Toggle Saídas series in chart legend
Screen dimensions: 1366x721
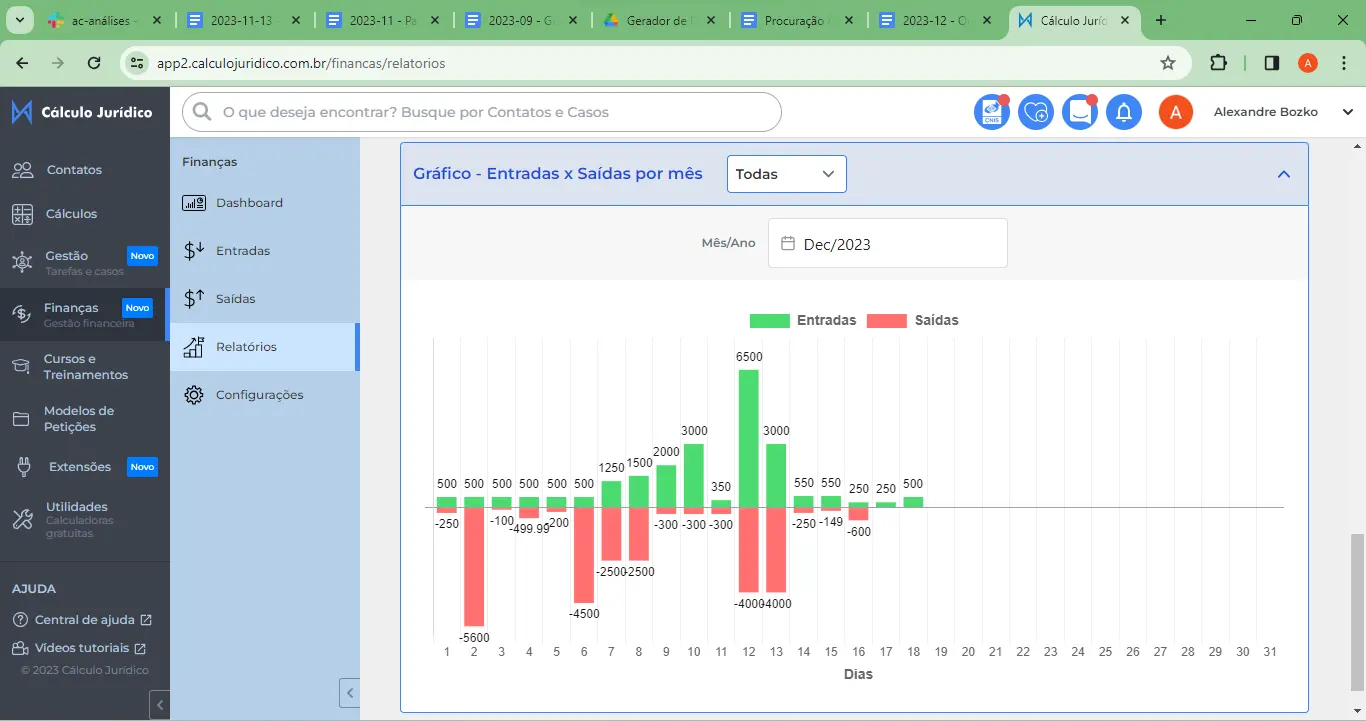[x=912, y=321]
